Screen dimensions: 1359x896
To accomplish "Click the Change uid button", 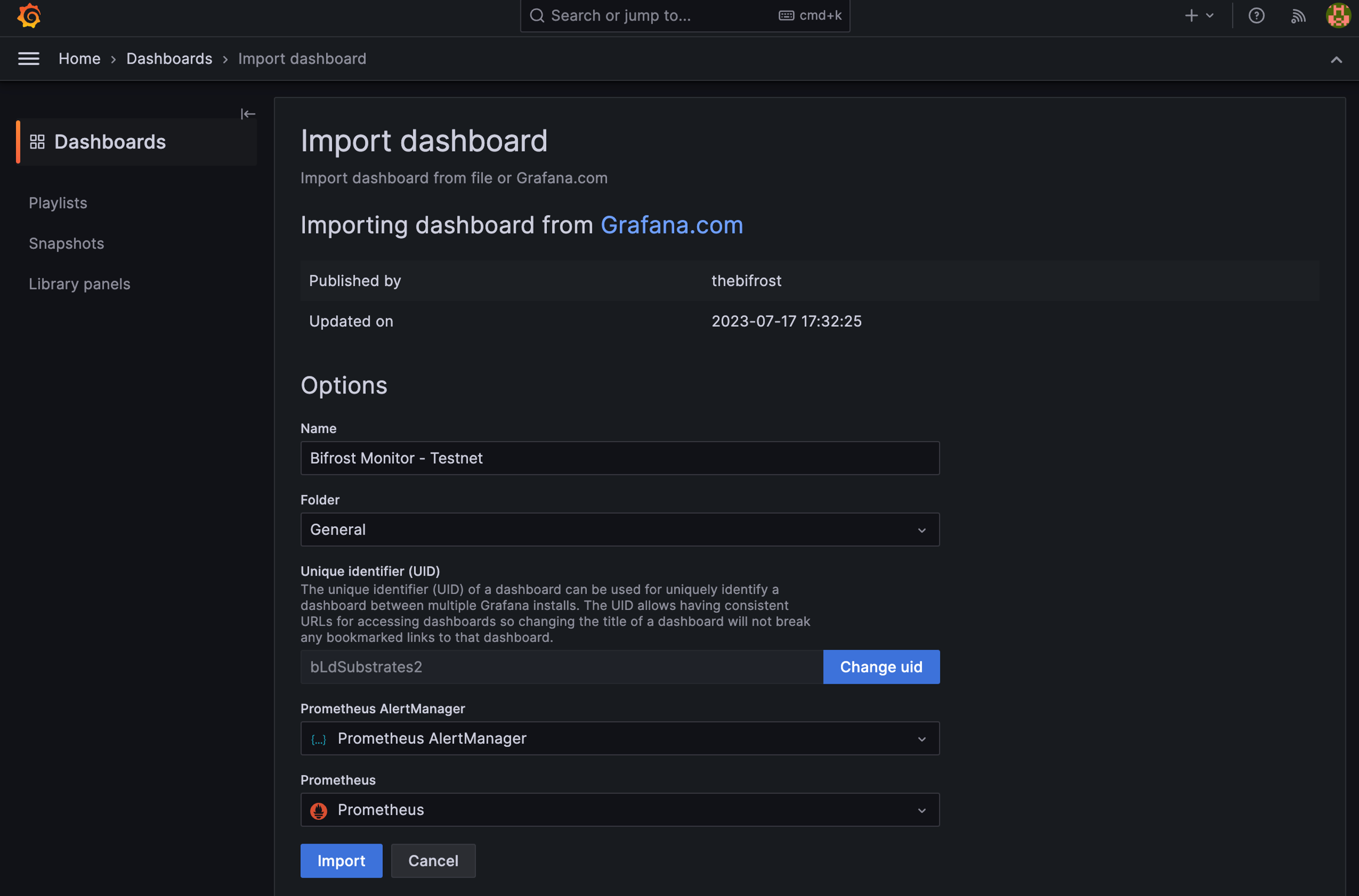I will (x=881, y=667).
